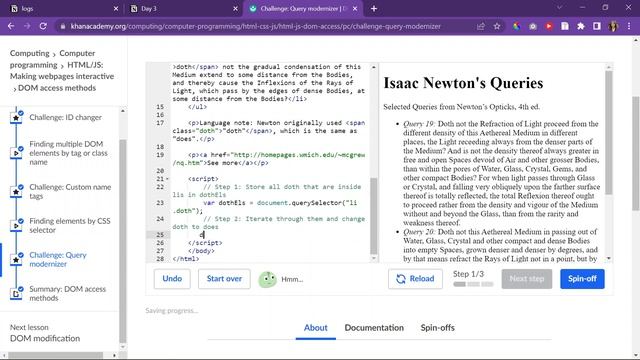The image size is (640, 360).
Task: Open Finding multiple DOM elements by tag lesson
Action: coord(69,153)
